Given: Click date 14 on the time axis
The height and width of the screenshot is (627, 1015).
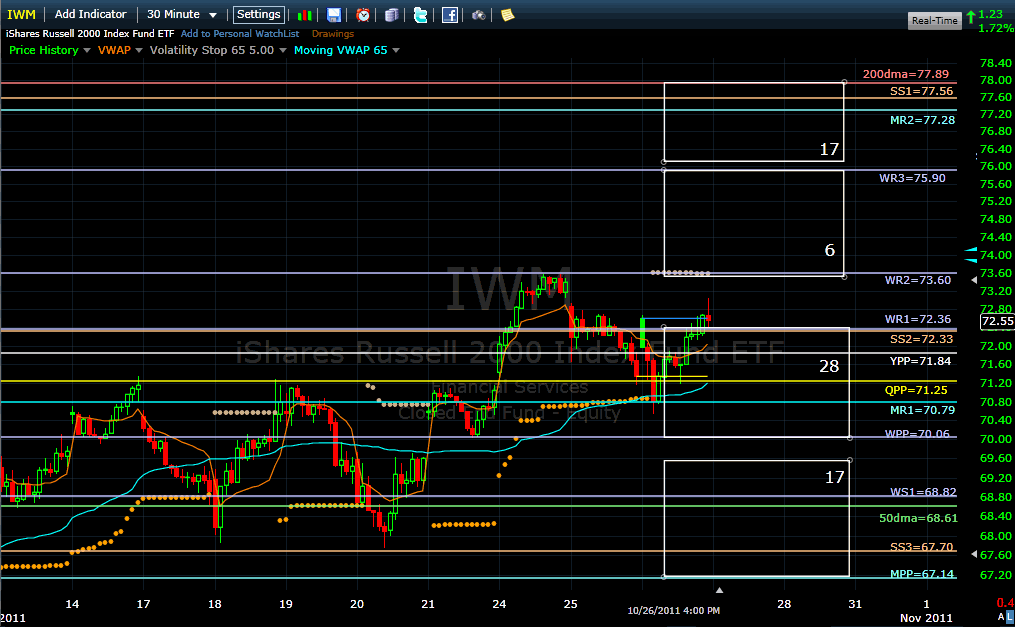Looking at the screenshot, I should click(x=72, y=604).
